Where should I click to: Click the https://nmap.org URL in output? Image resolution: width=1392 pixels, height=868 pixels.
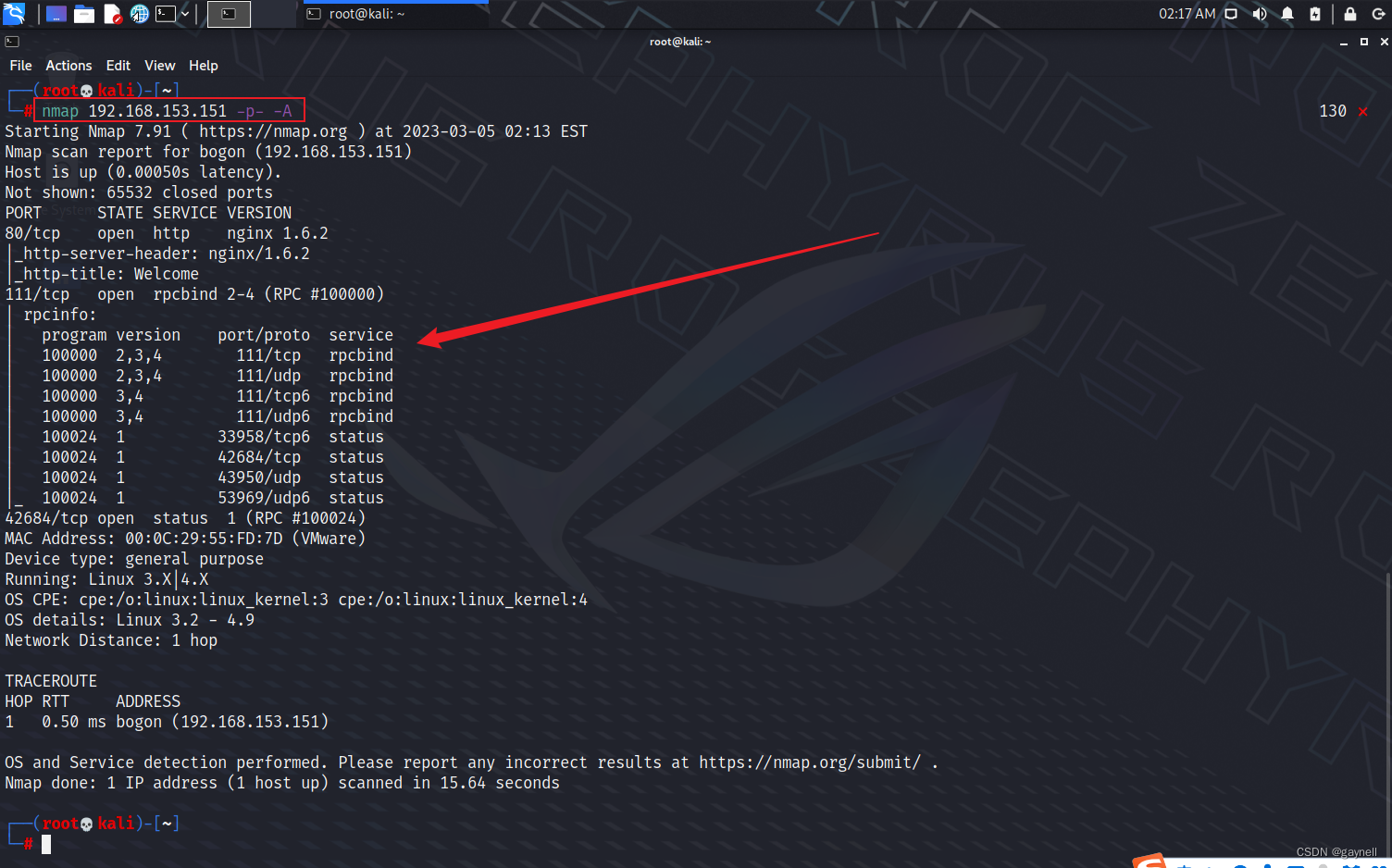(x=273, y=131)
